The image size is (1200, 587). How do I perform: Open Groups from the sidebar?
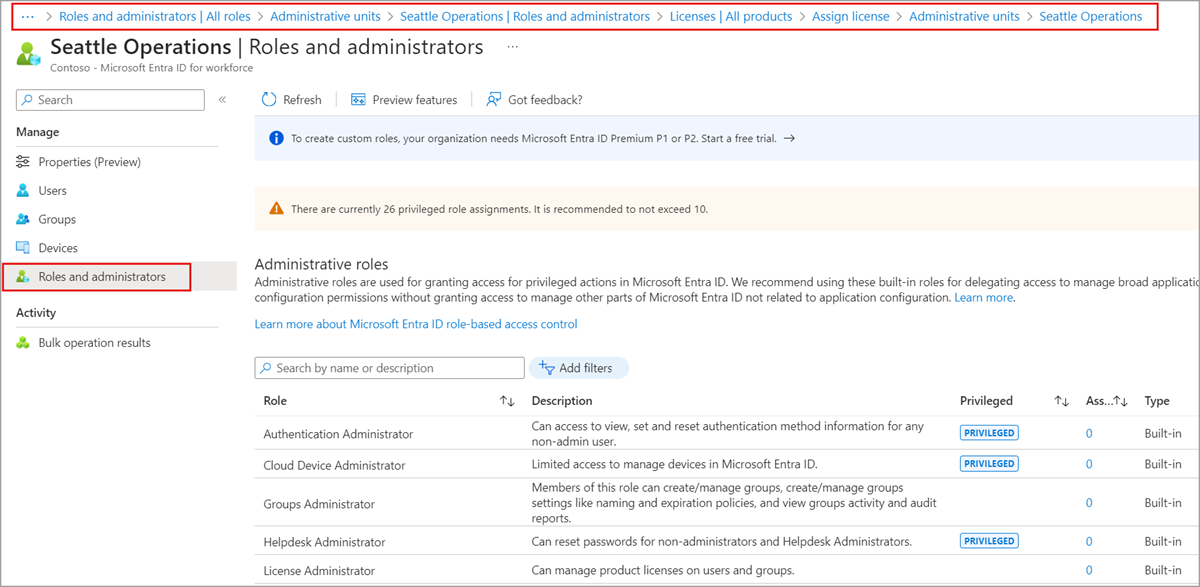click(x=56, y=219)
